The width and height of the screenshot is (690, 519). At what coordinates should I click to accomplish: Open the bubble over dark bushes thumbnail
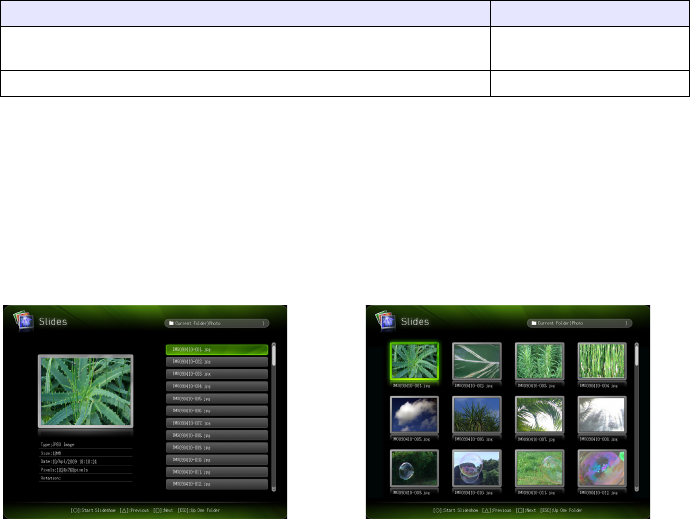pyautogui.click(x=414, y=468)
